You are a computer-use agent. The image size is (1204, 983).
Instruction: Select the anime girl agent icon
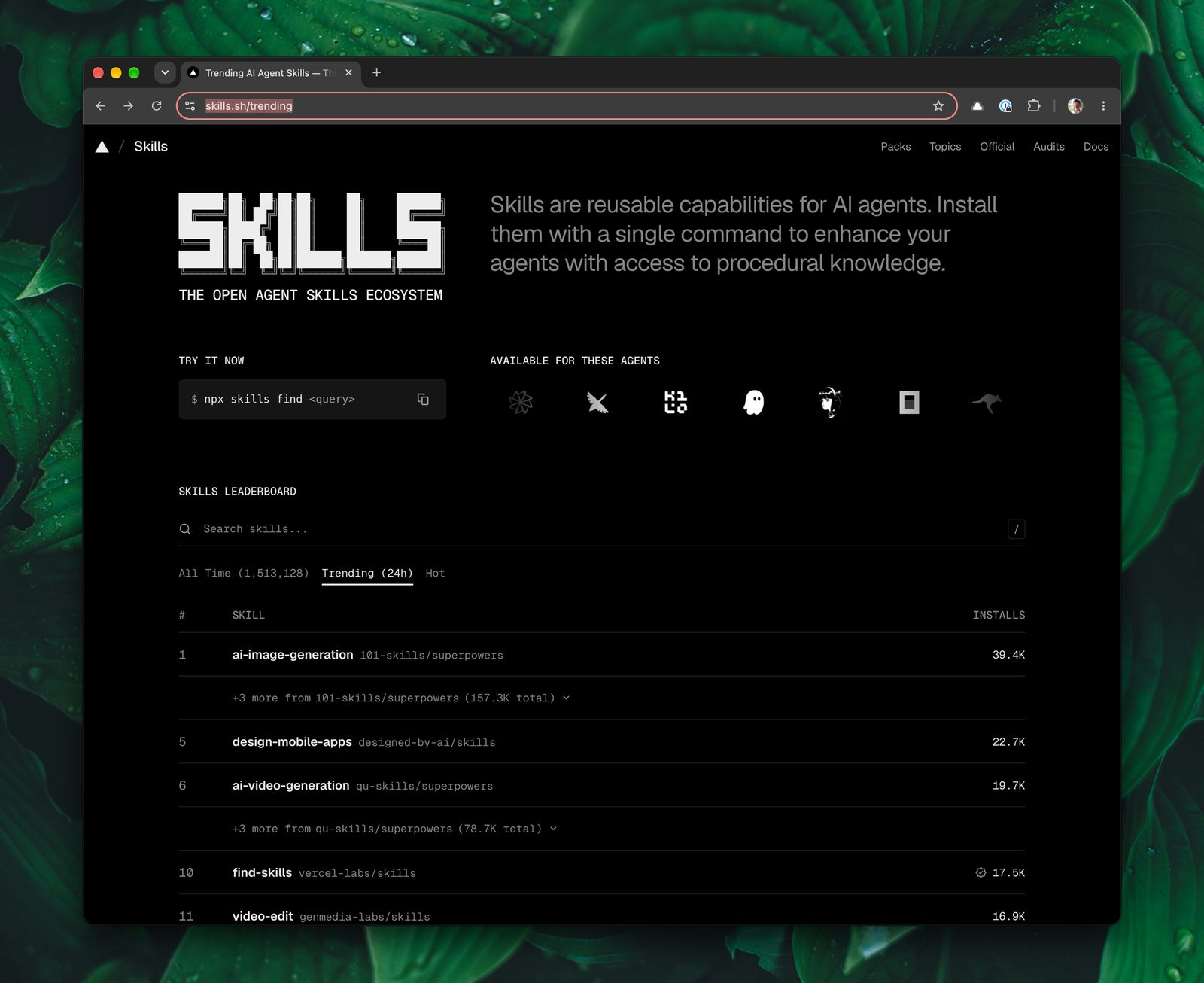(x=830, y=402)
